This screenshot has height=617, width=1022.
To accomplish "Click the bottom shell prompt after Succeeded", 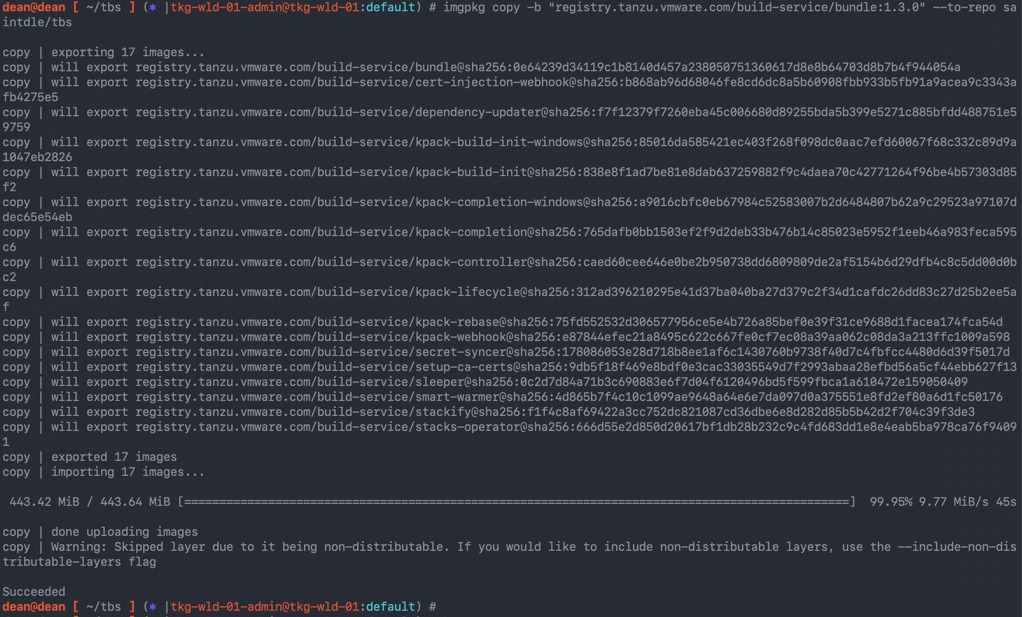I will coord(219,607).
